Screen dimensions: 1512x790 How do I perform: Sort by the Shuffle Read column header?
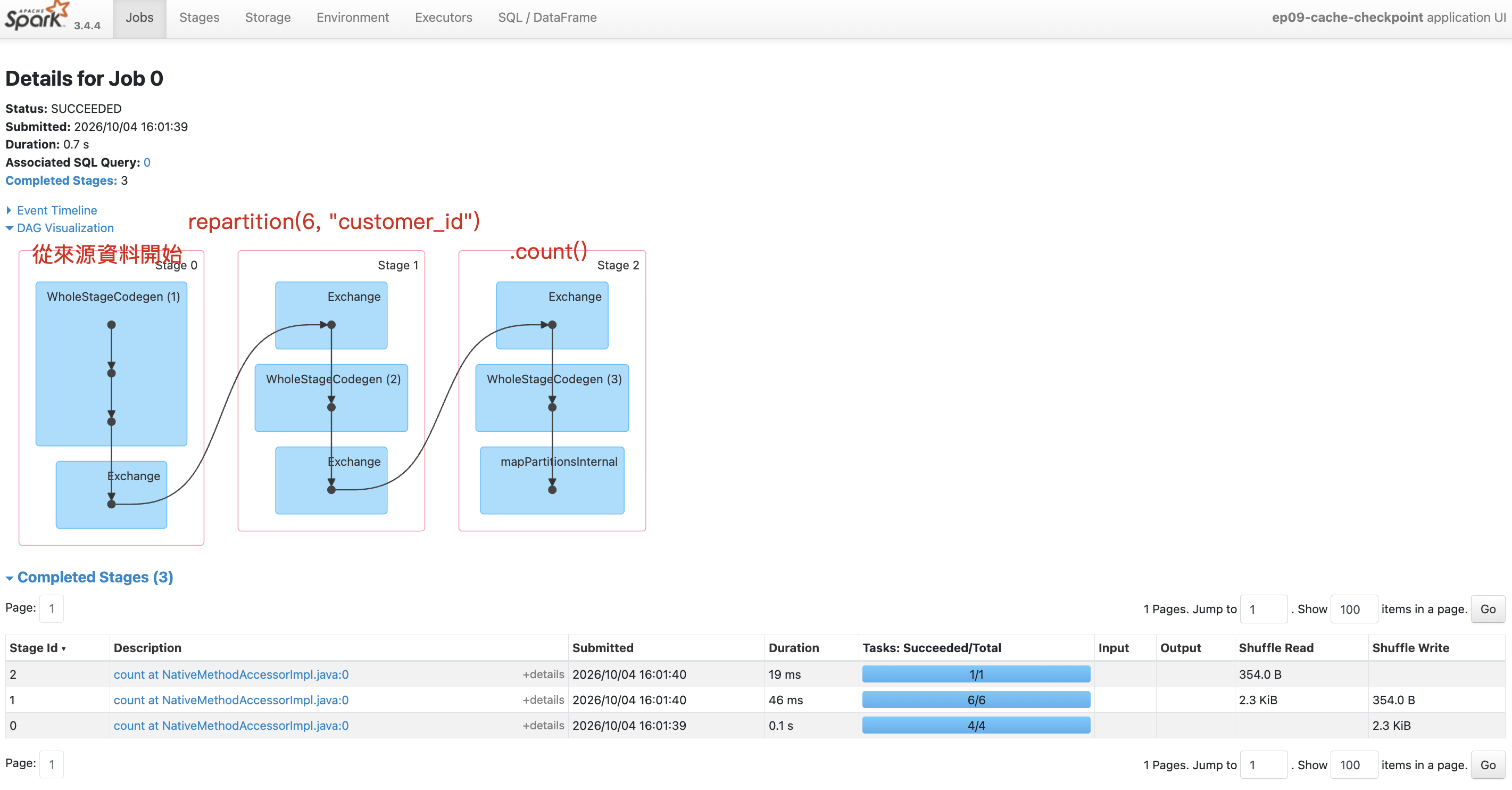tap(1276, 648)
